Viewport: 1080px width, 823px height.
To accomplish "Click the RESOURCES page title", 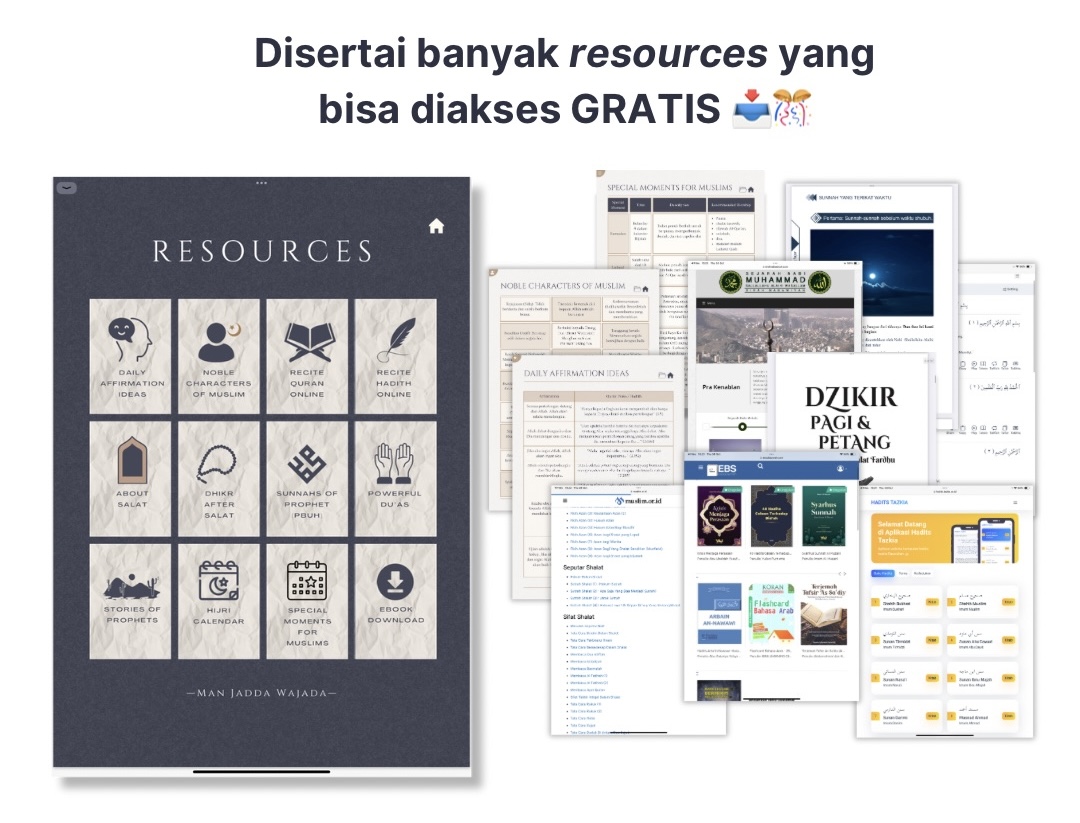I will point(262,251).
